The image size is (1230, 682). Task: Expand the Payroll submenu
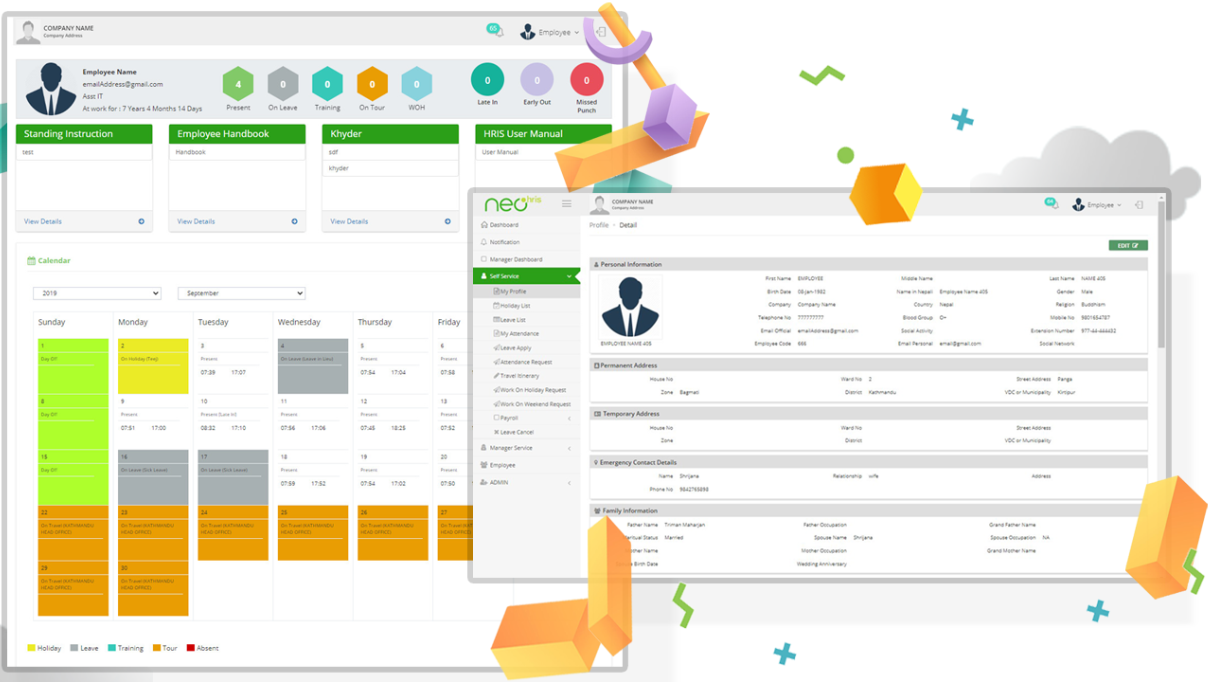(x=532, y=418)
